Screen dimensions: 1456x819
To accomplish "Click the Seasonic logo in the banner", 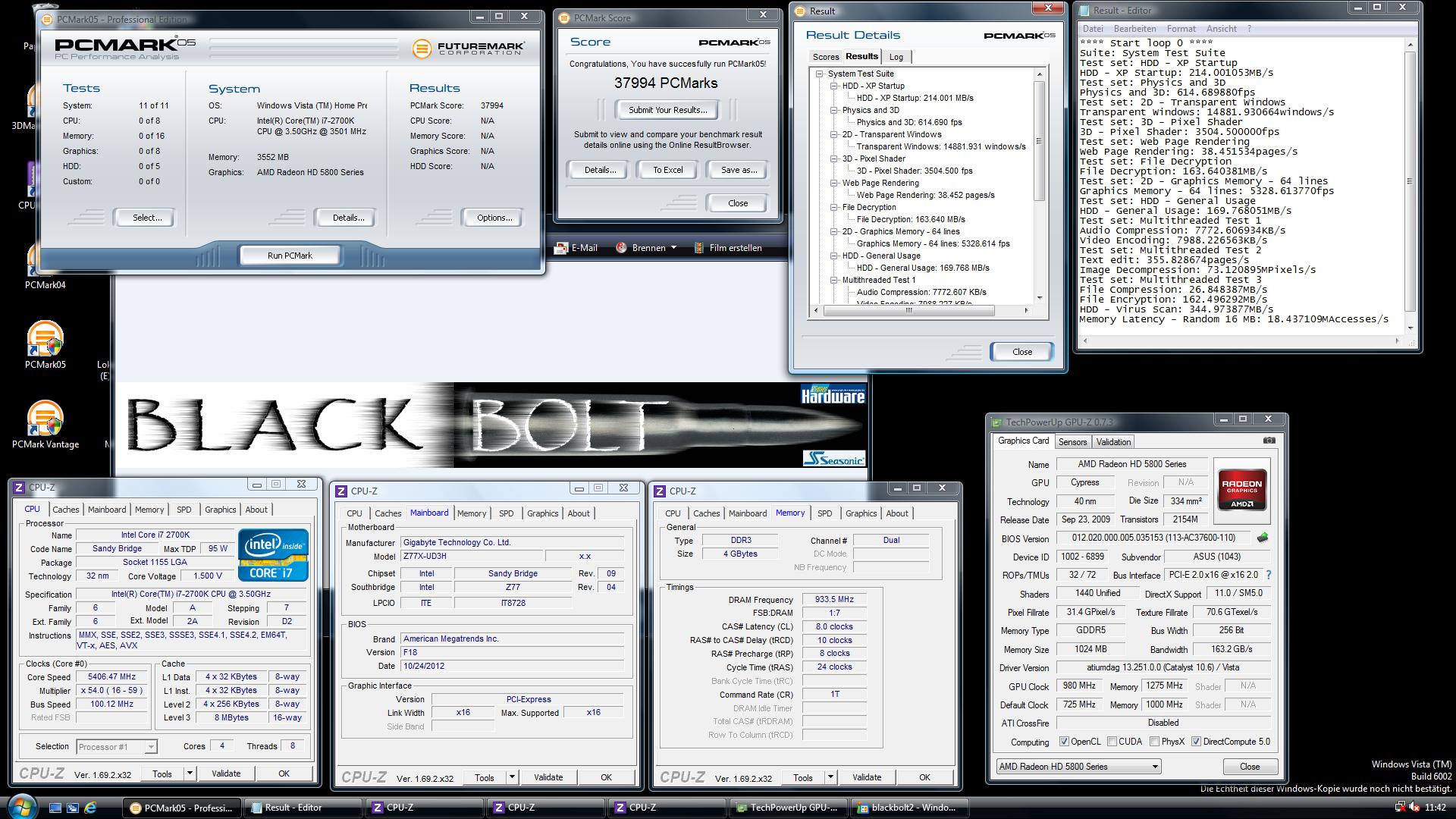I will click(833, 458).
